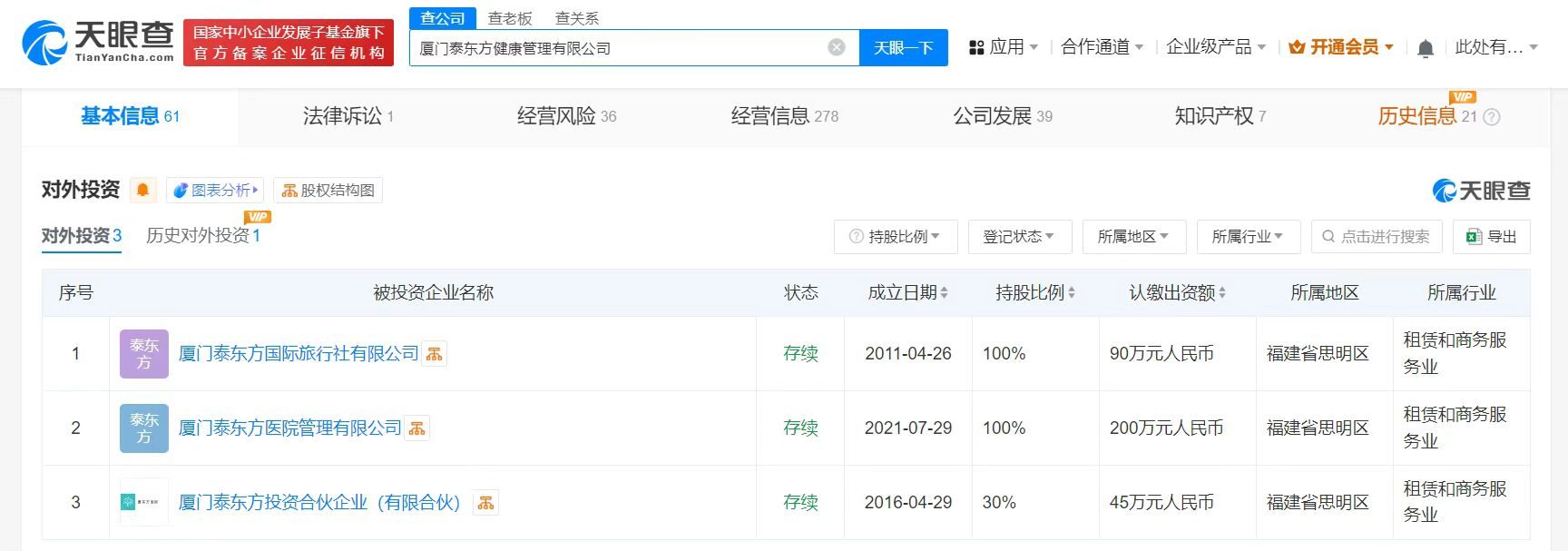Open the 所属行业 filter dropdown
The height and width of the screenshot is (551, 1568).
pyautogui.click(x=1249, y=237)
